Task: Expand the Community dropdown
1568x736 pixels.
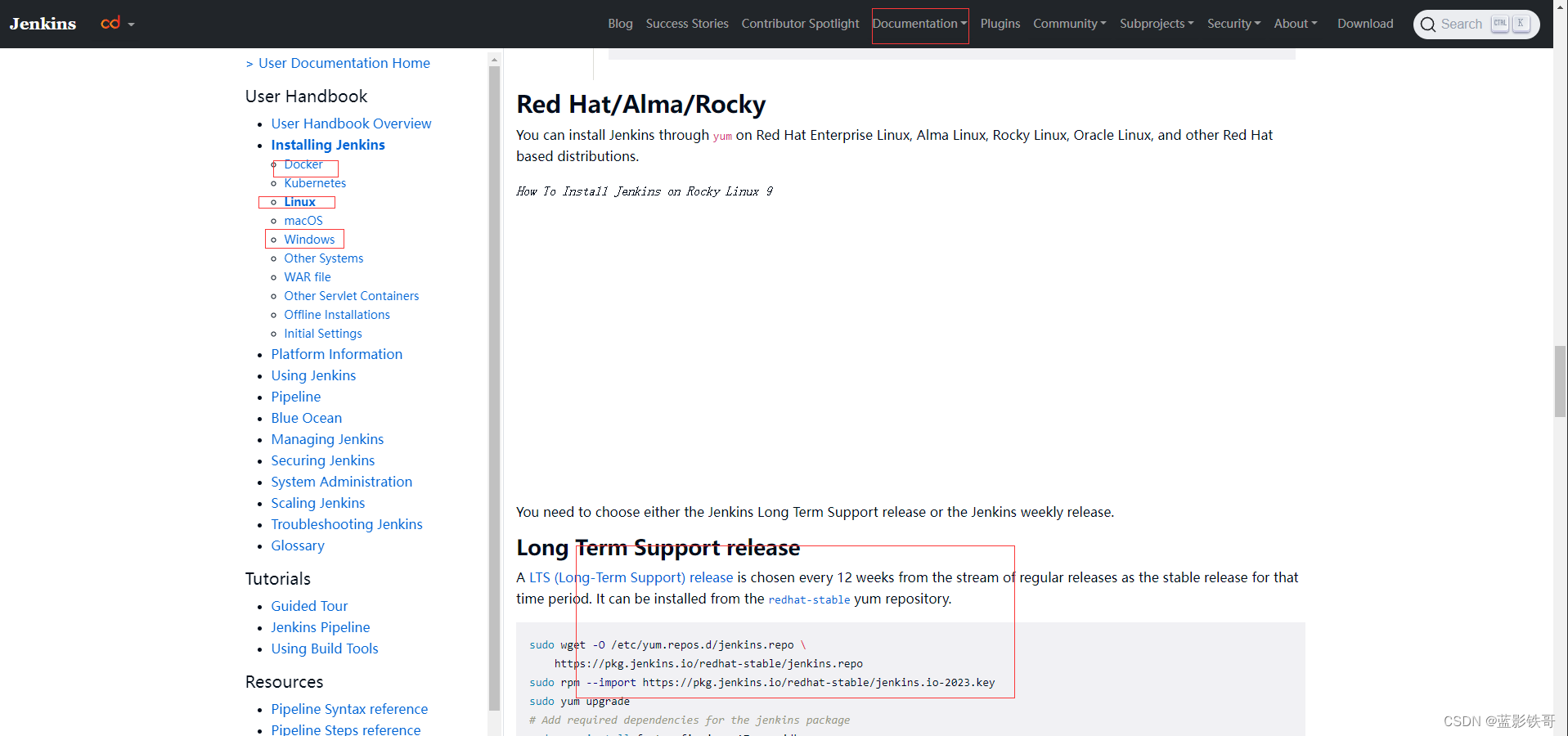Action: (x=1069, y=24)
